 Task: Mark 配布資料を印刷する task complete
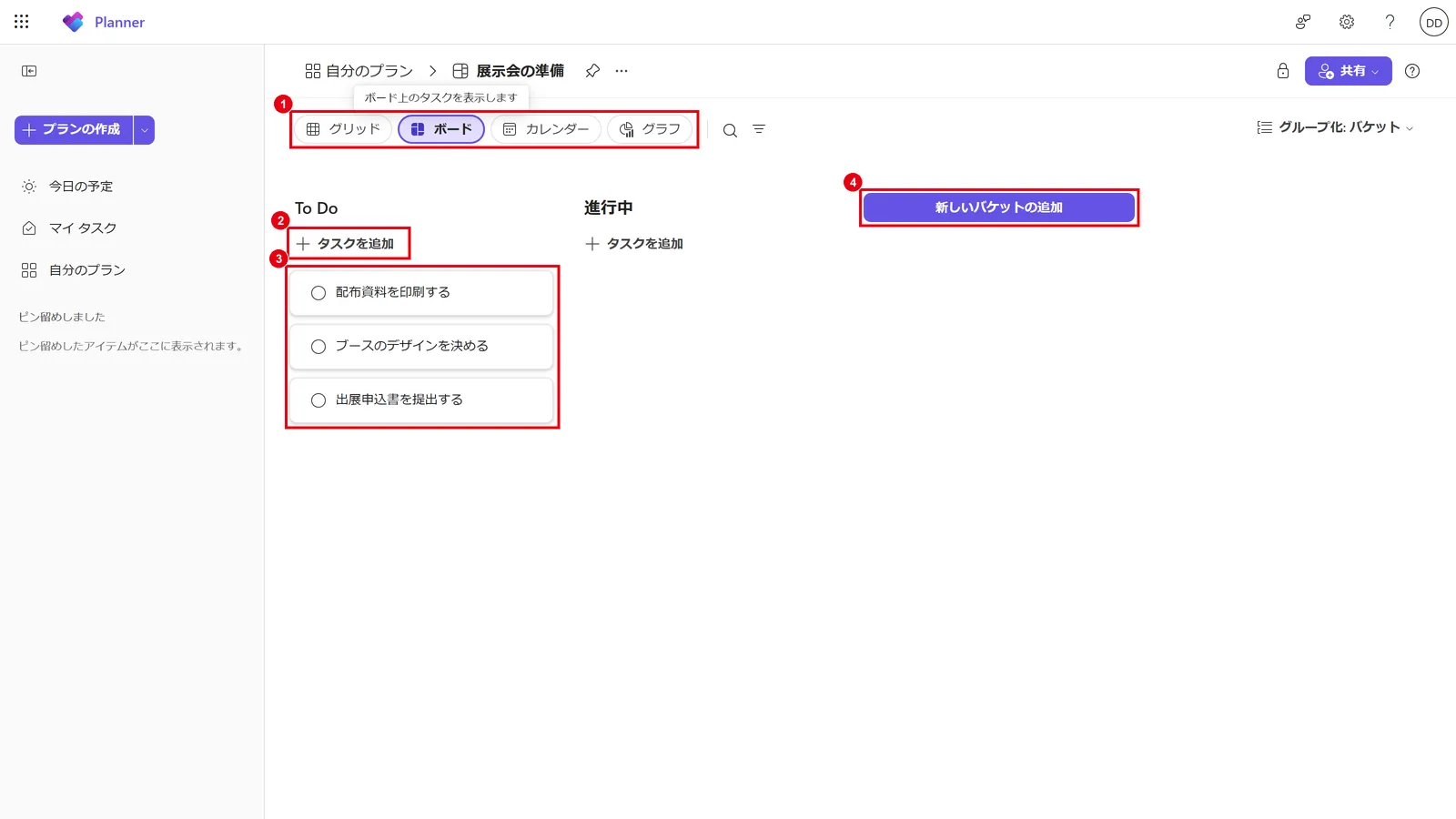318,293
